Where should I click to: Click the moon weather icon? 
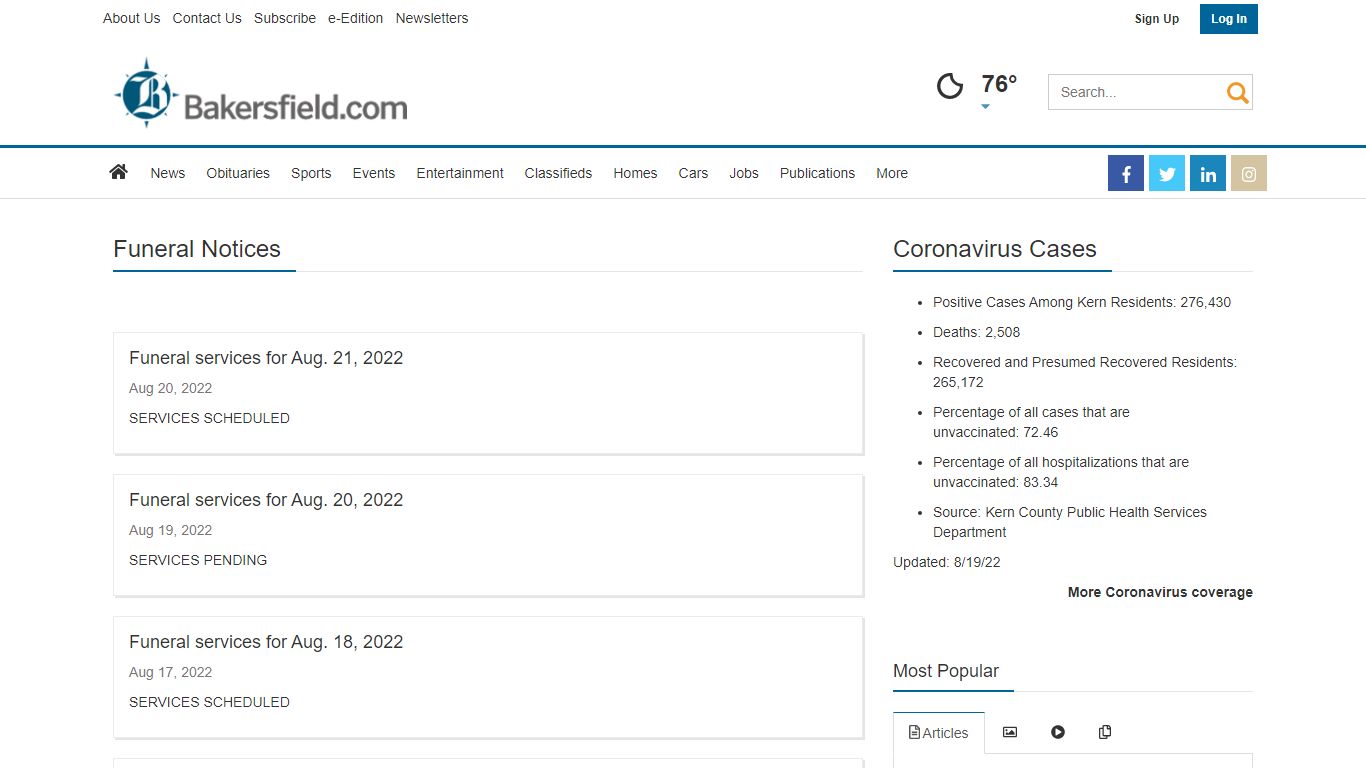[950, 86]
